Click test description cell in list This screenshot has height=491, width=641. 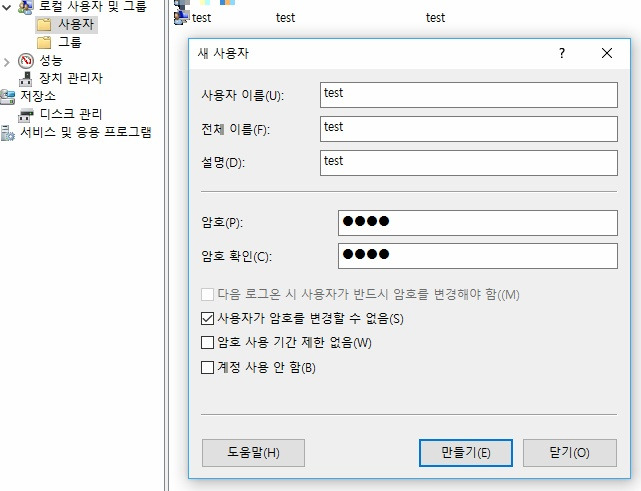[x=435, y=18]
